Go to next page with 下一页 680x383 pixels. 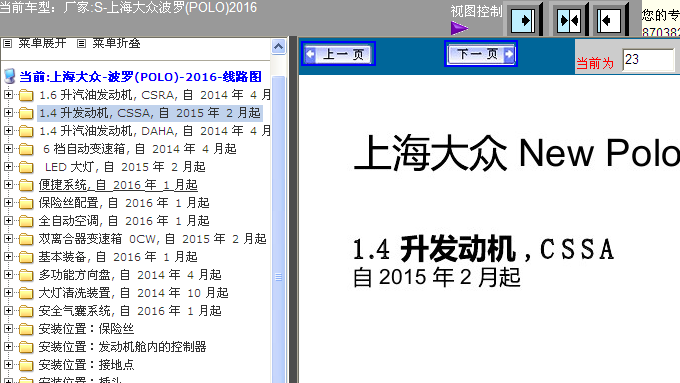[x=481, y=54]
